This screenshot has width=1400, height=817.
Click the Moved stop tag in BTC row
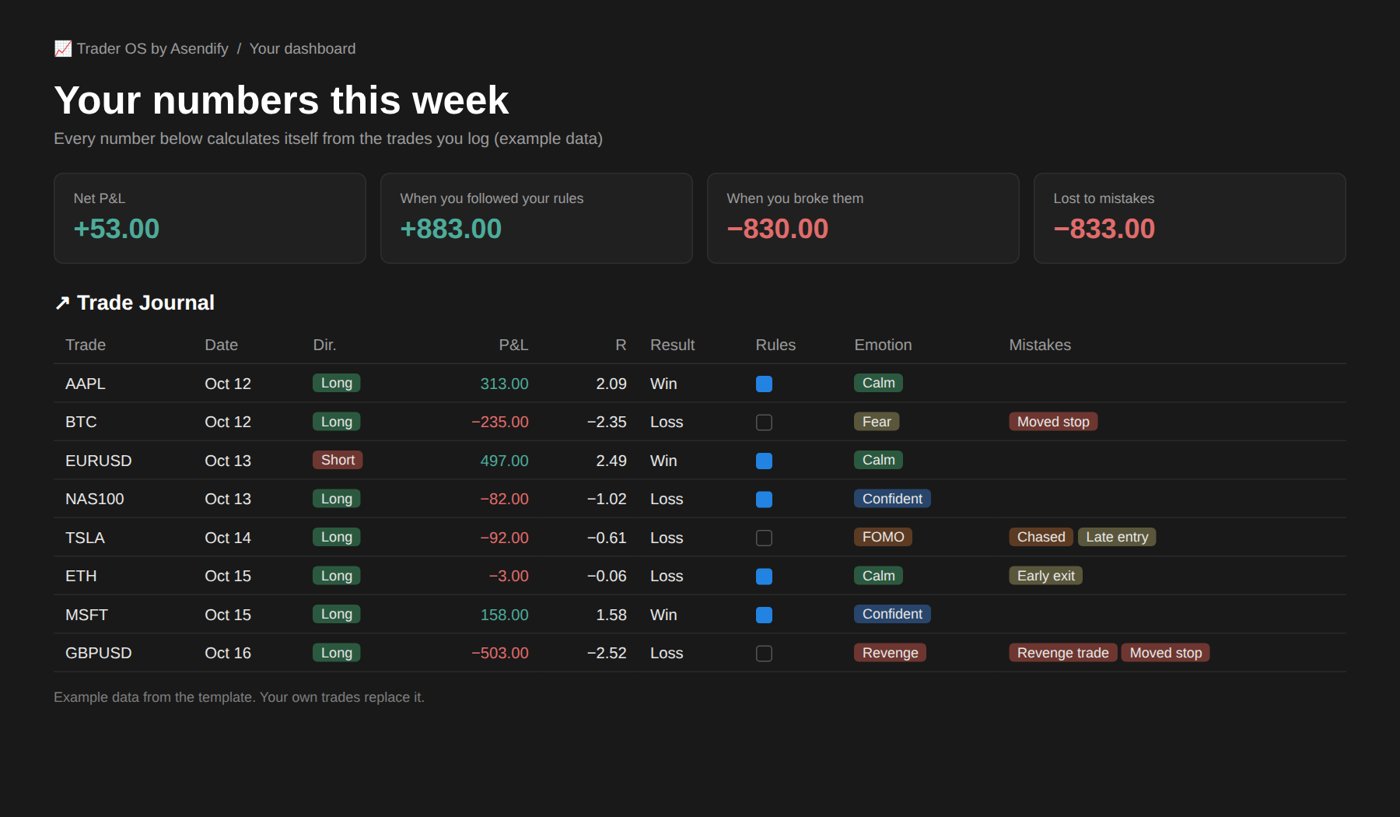(x=1053, y=422)
